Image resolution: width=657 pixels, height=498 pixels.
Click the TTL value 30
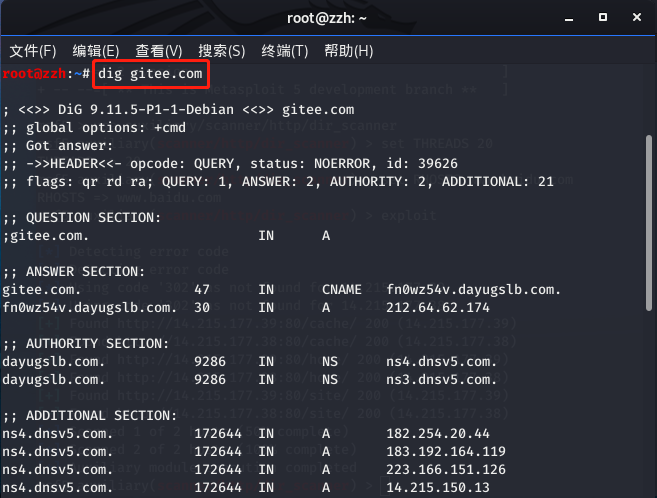click(202, 308)
